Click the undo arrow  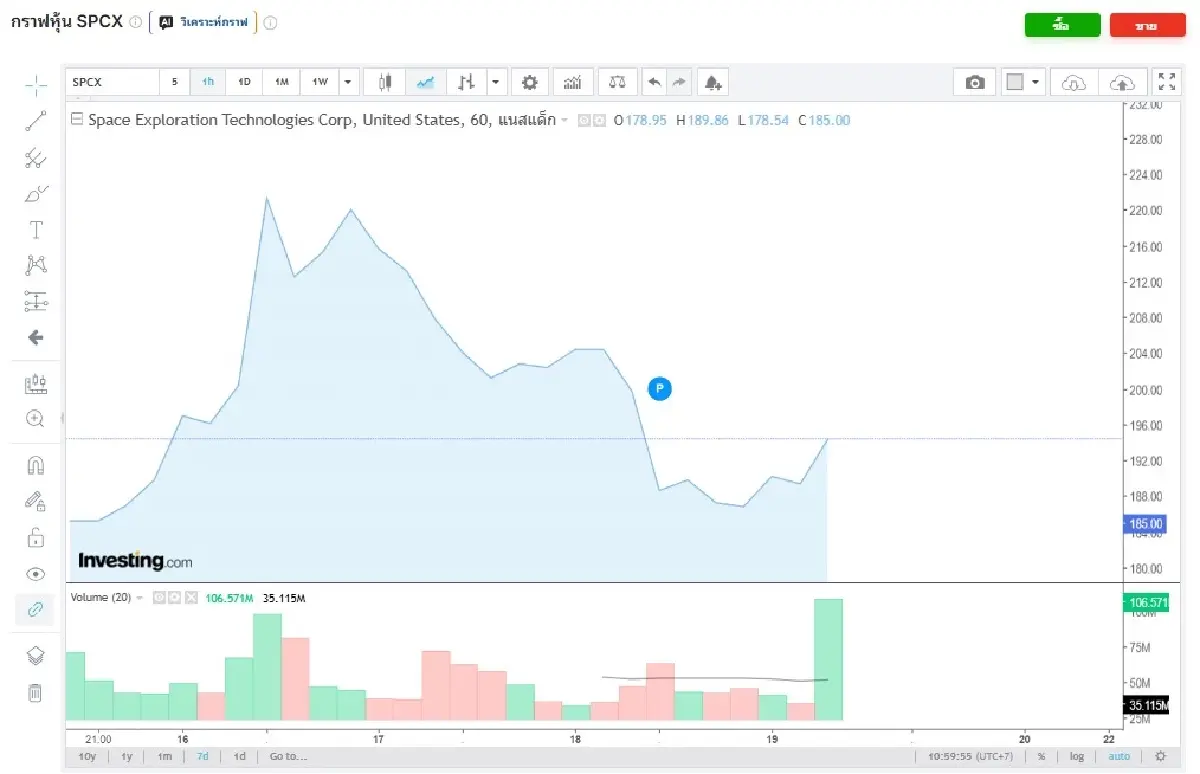[654, 82]
